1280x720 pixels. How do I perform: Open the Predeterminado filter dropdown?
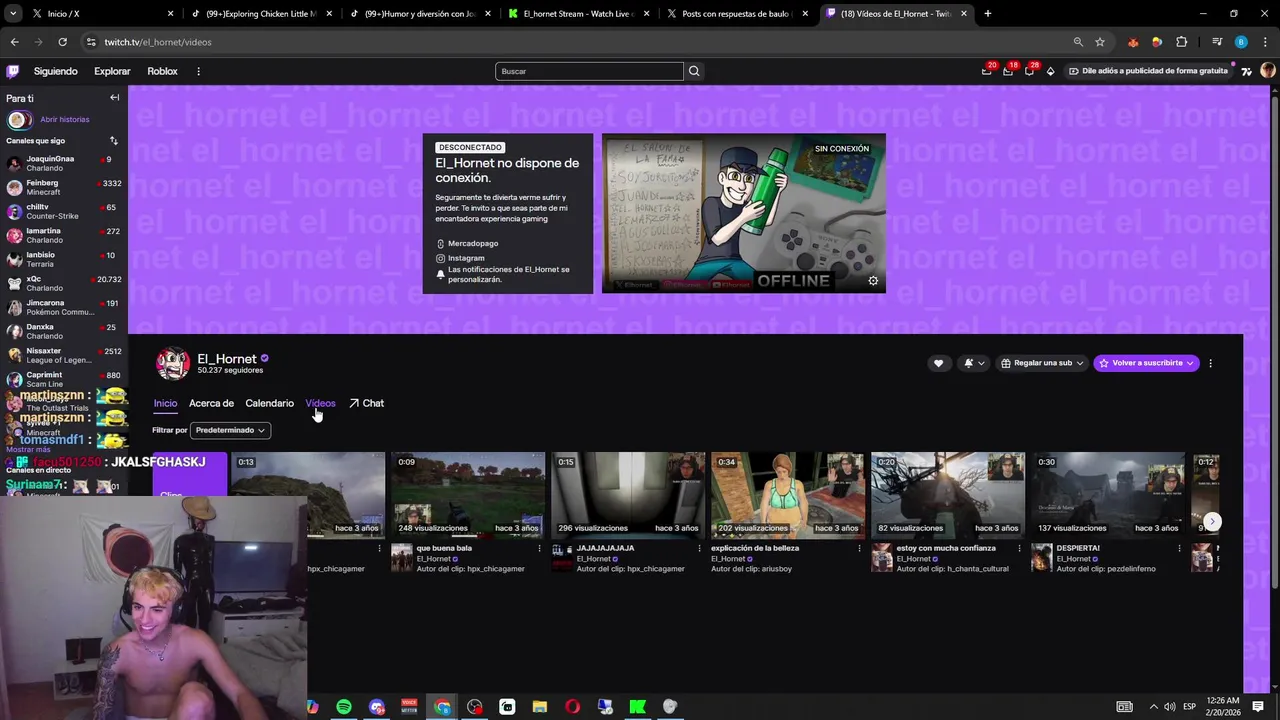click(x=230, y=430)
